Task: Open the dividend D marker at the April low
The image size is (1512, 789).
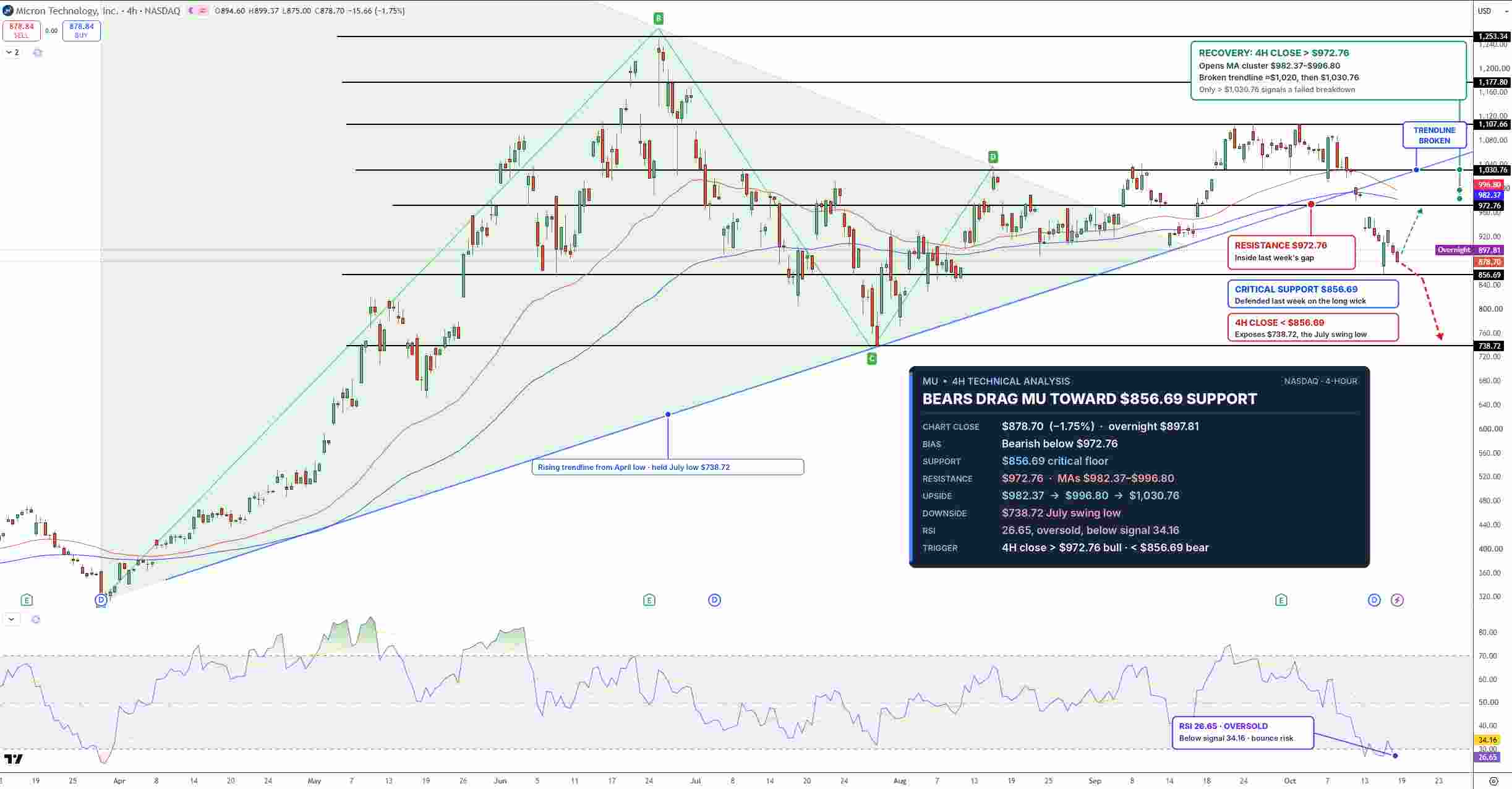Action: (x=101, y=600)
